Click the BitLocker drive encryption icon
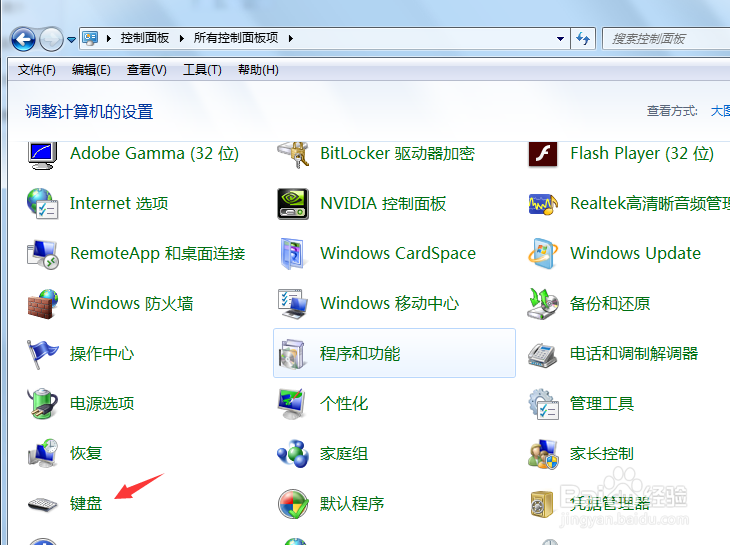This screenshot has height=545, width=730. [293, 155]
